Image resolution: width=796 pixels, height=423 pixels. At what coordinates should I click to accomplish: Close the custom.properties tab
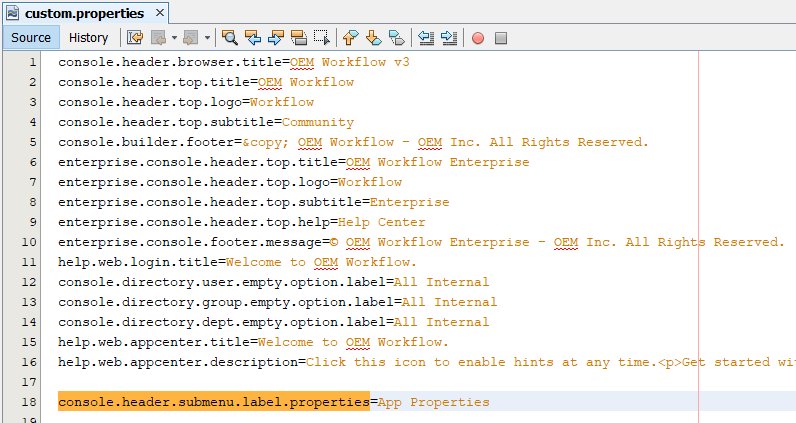point(159,14)
